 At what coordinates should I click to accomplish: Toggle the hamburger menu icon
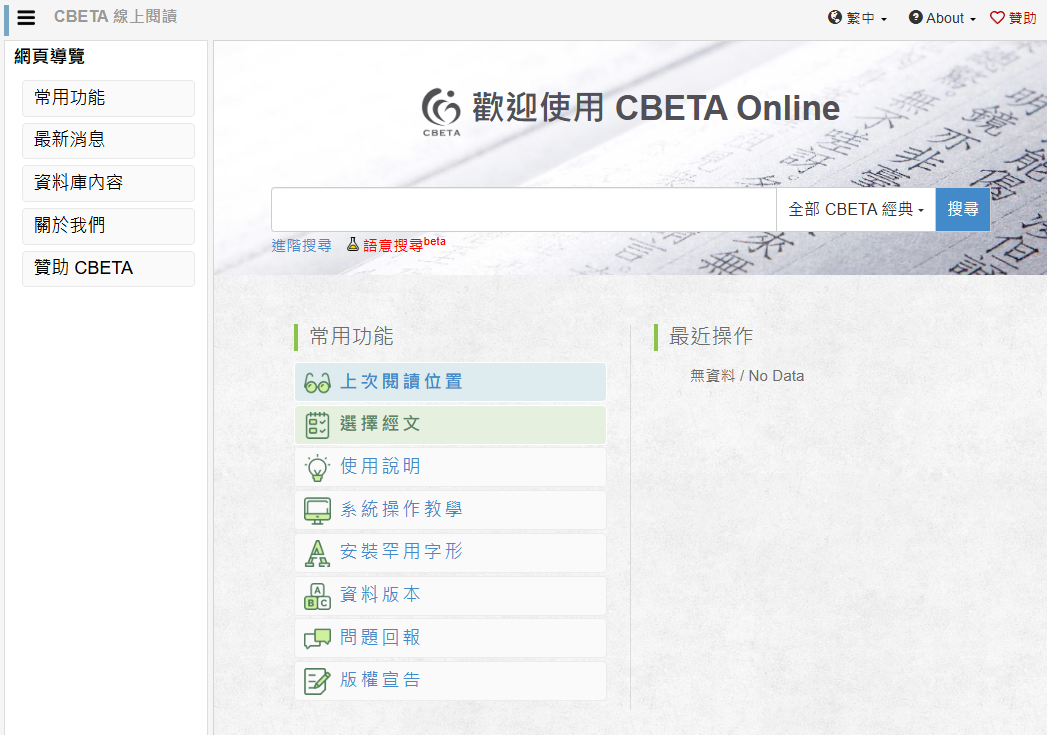click(x=26, y=18)
